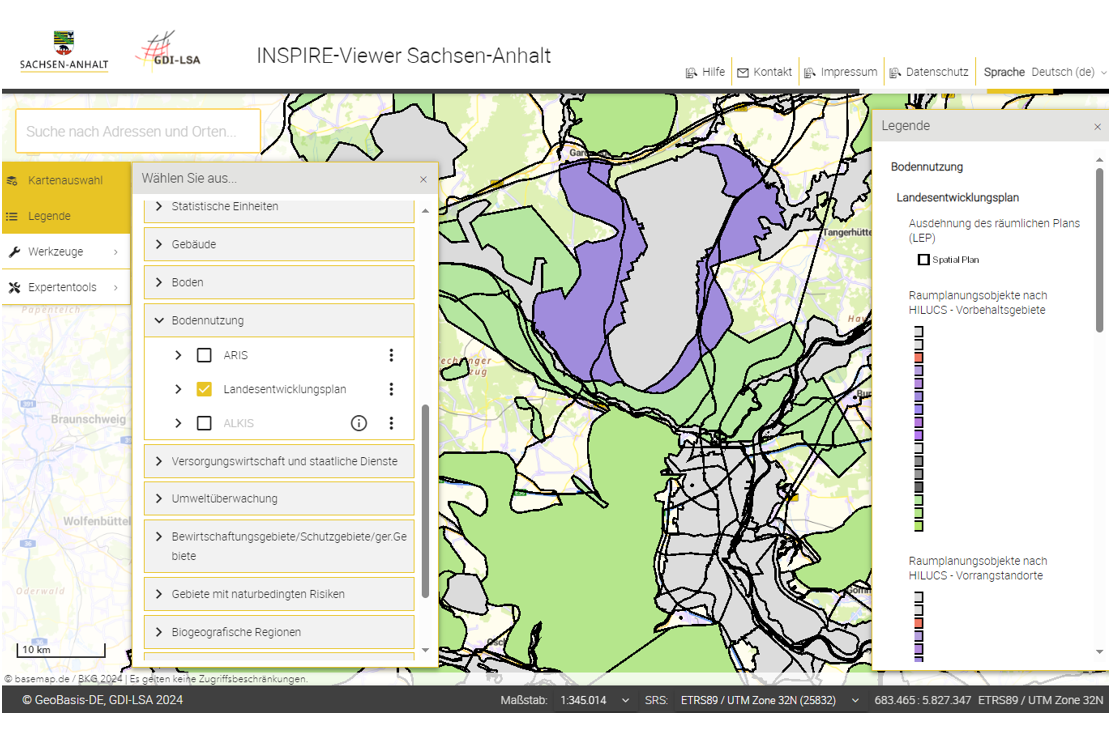Screen dimensions: 1114x738
Task: Open the Maßstab scale dropdown
Action: pyautogui.click(x=590, y=700)
